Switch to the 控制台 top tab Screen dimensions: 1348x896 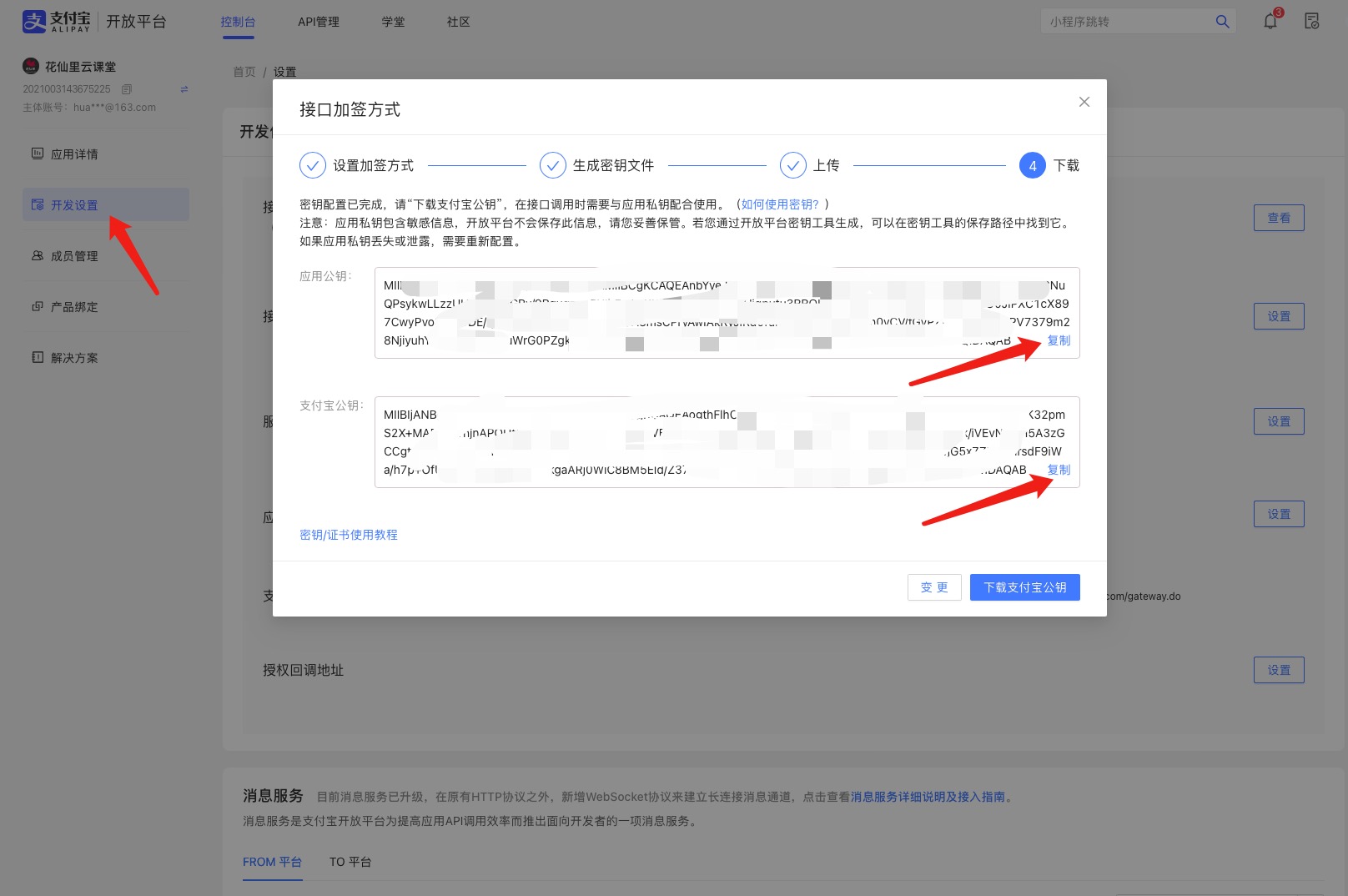click(x=238, y=22)
